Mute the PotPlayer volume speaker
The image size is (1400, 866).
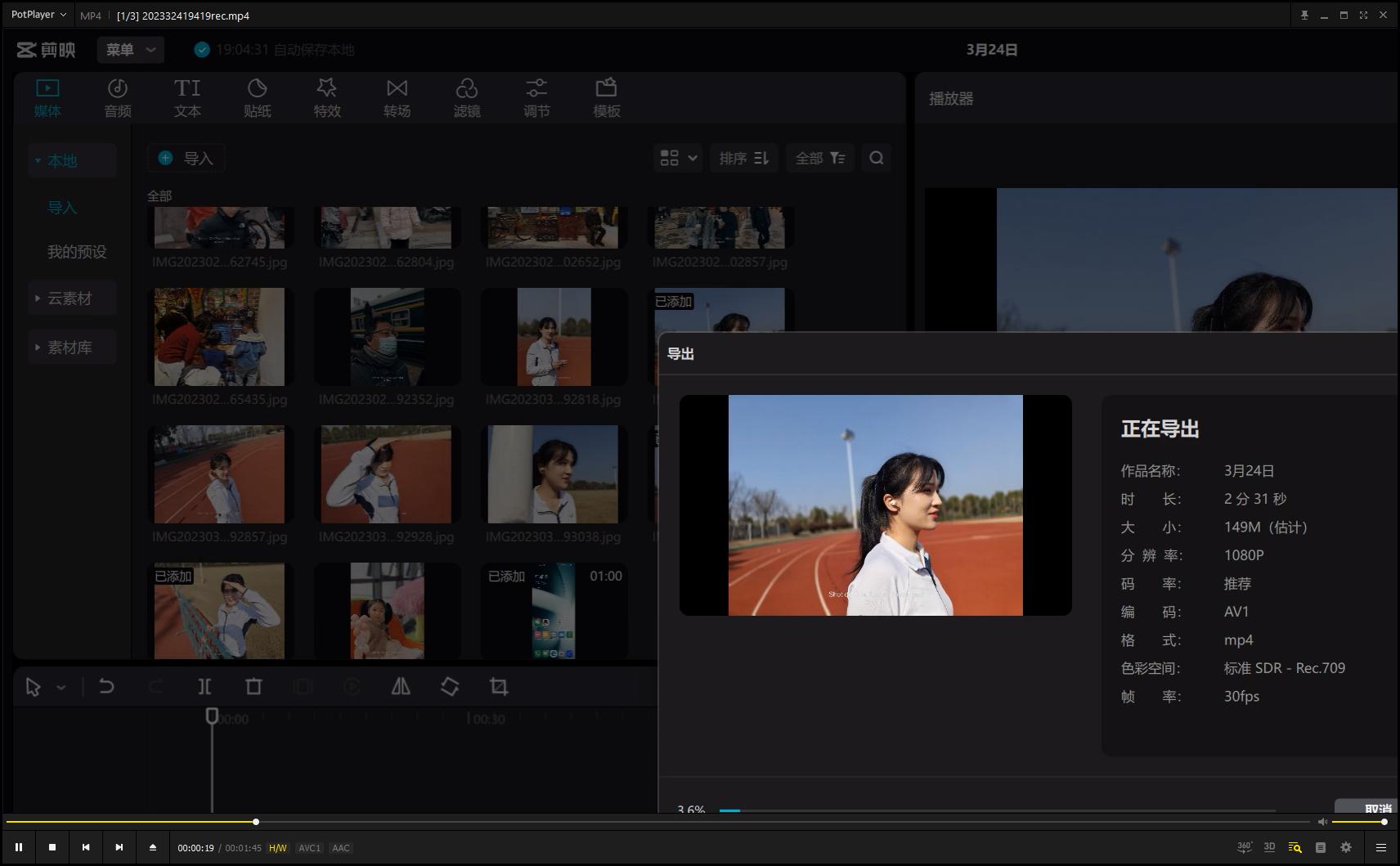click(x=1322, y=822)
